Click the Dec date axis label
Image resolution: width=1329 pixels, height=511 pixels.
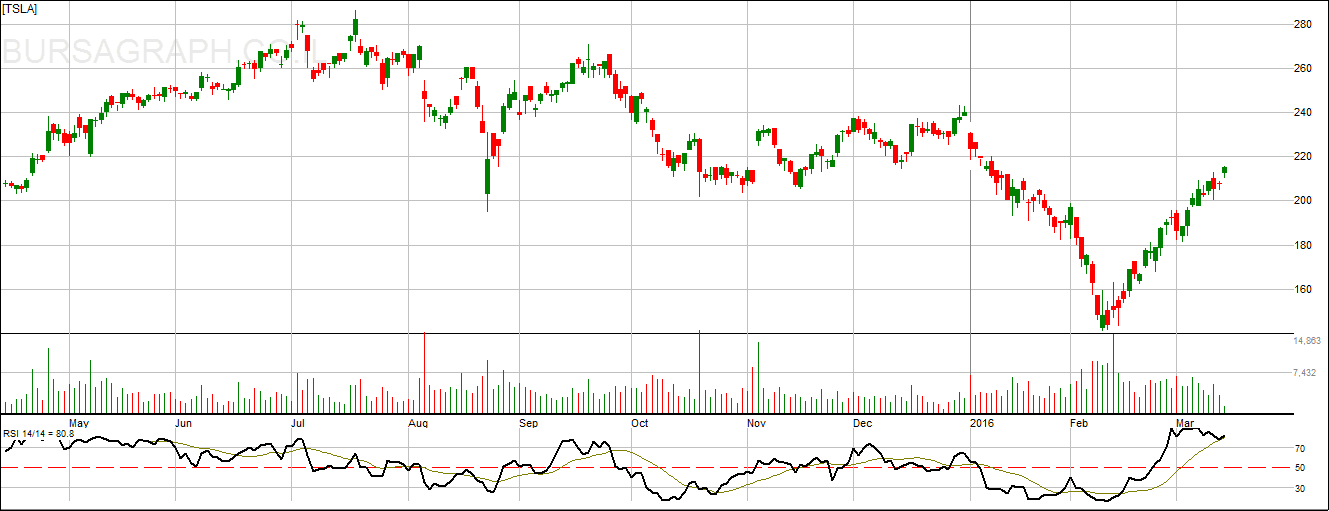coord(862,423)
